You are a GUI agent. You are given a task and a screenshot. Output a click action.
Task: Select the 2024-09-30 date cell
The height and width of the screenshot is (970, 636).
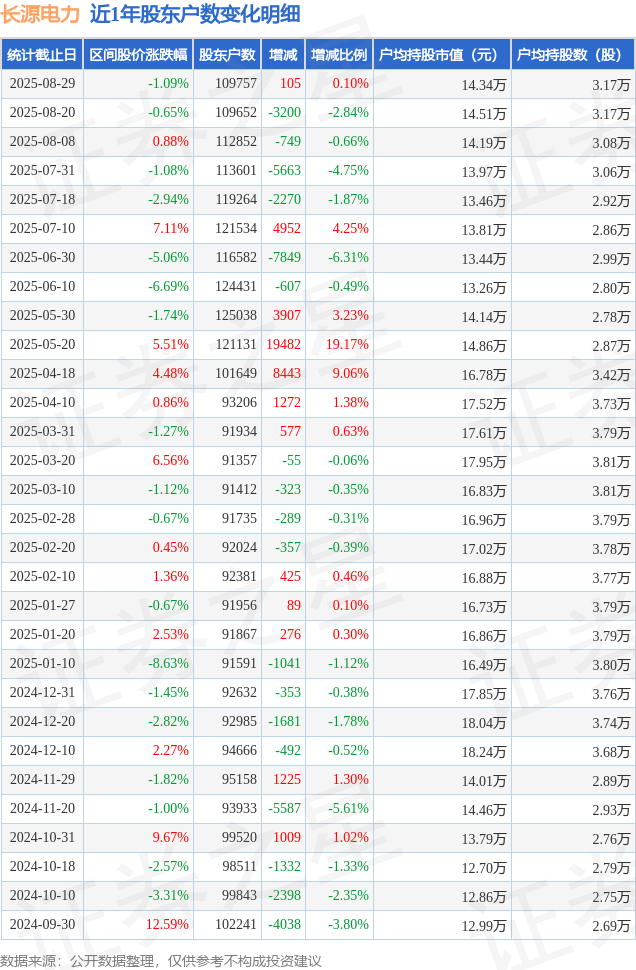[42, 925]
